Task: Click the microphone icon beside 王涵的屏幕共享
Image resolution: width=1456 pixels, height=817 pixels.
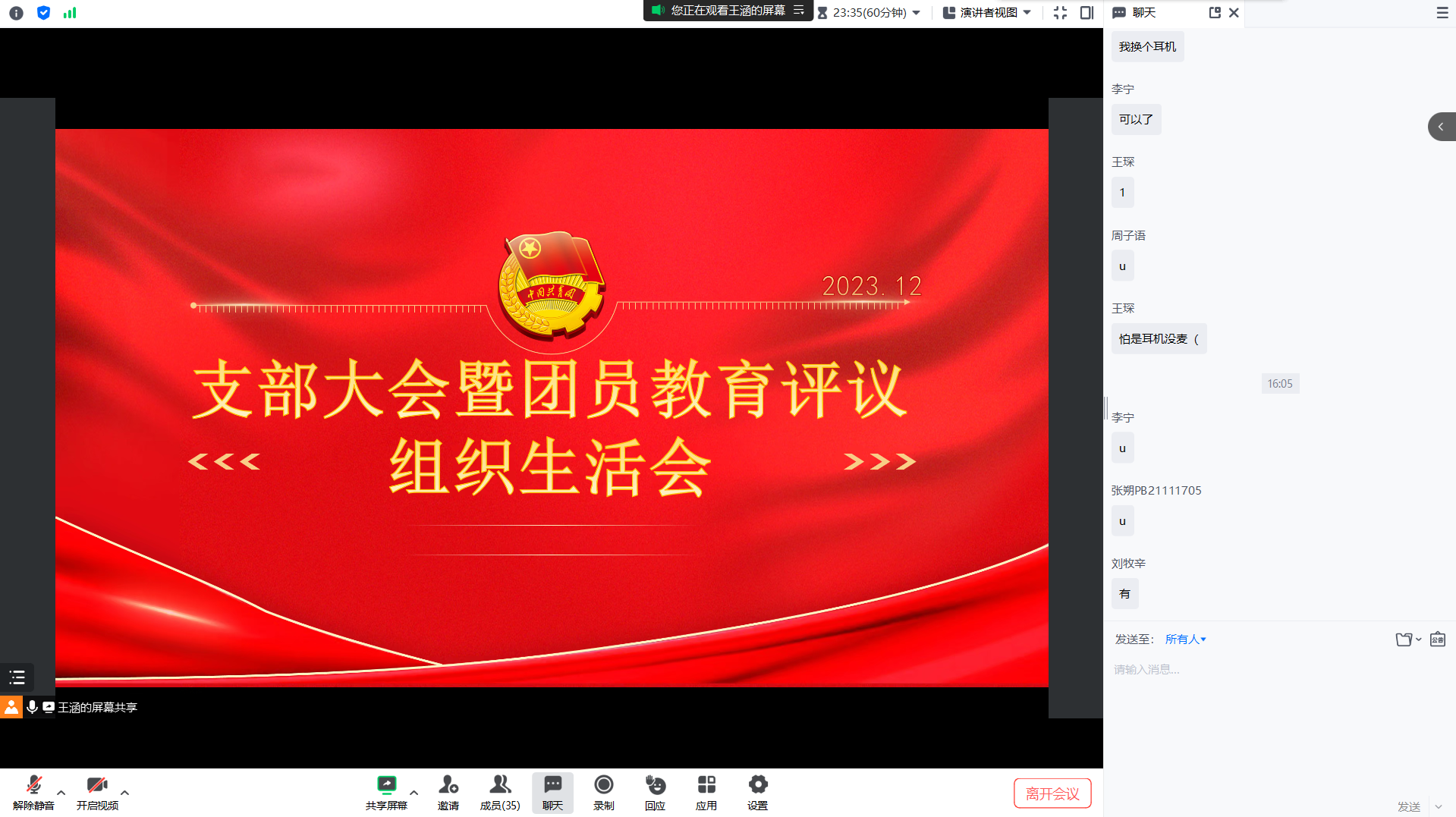Action: coord(32,707)
